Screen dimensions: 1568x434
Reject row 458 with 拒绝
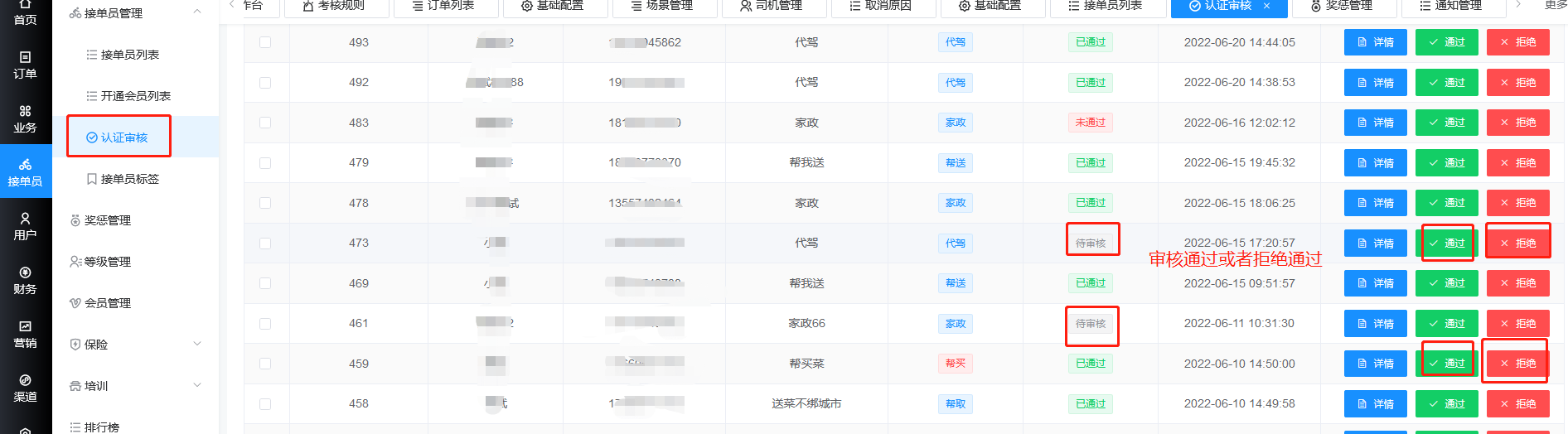point(1518,404)
